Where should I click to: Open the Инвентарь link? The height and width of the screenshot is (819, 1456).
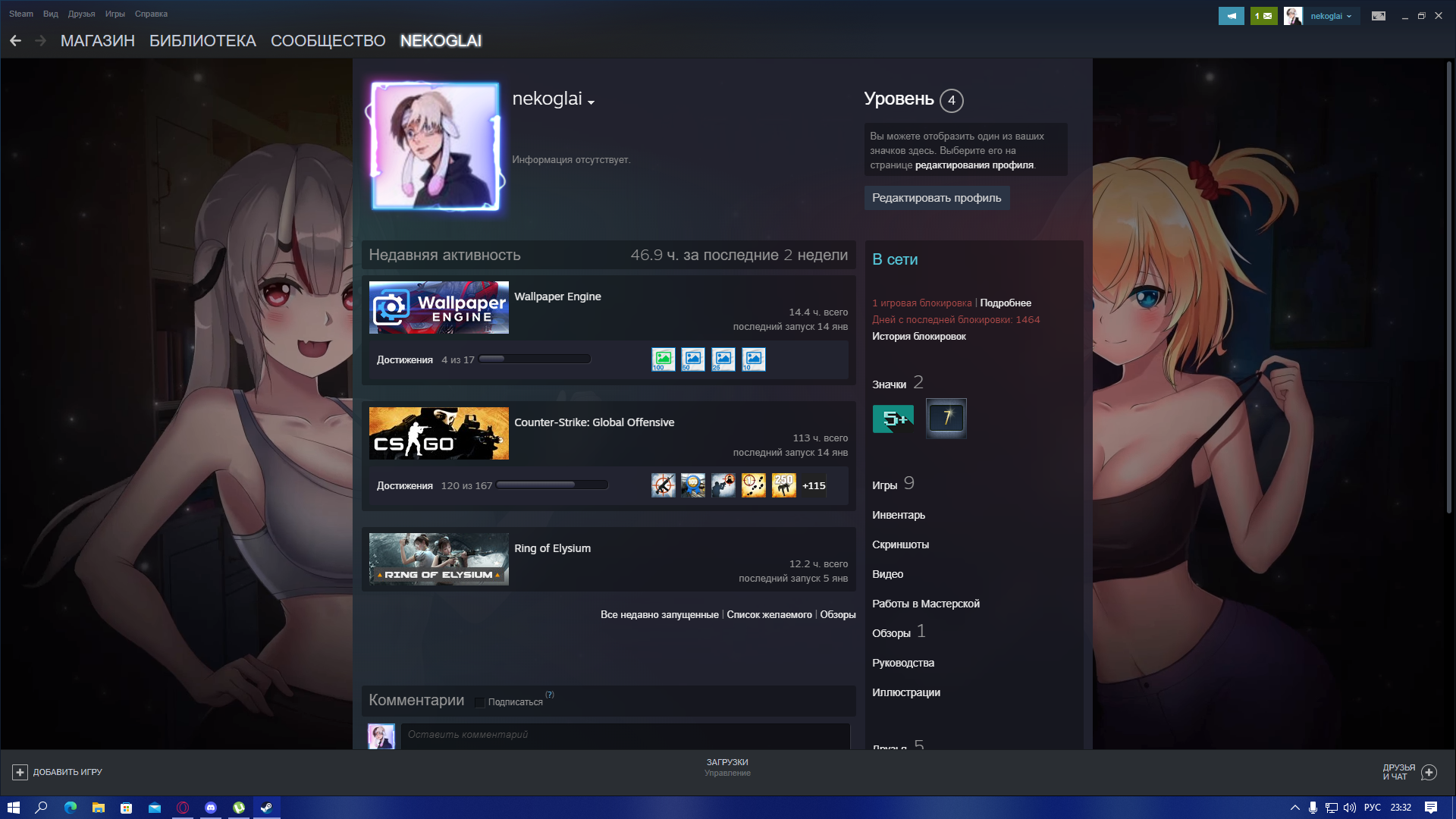coord(898,515)
